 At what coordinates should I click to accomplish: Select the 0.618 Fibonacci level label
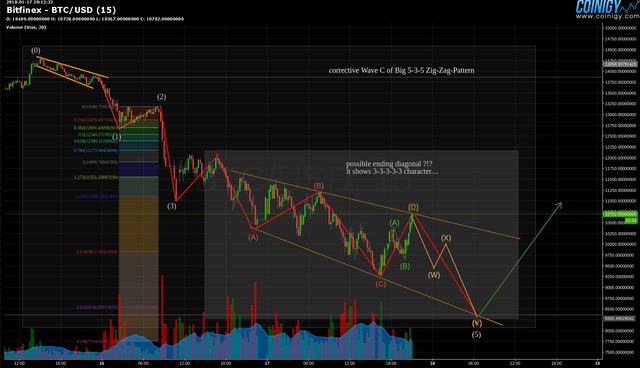[96, 141]
